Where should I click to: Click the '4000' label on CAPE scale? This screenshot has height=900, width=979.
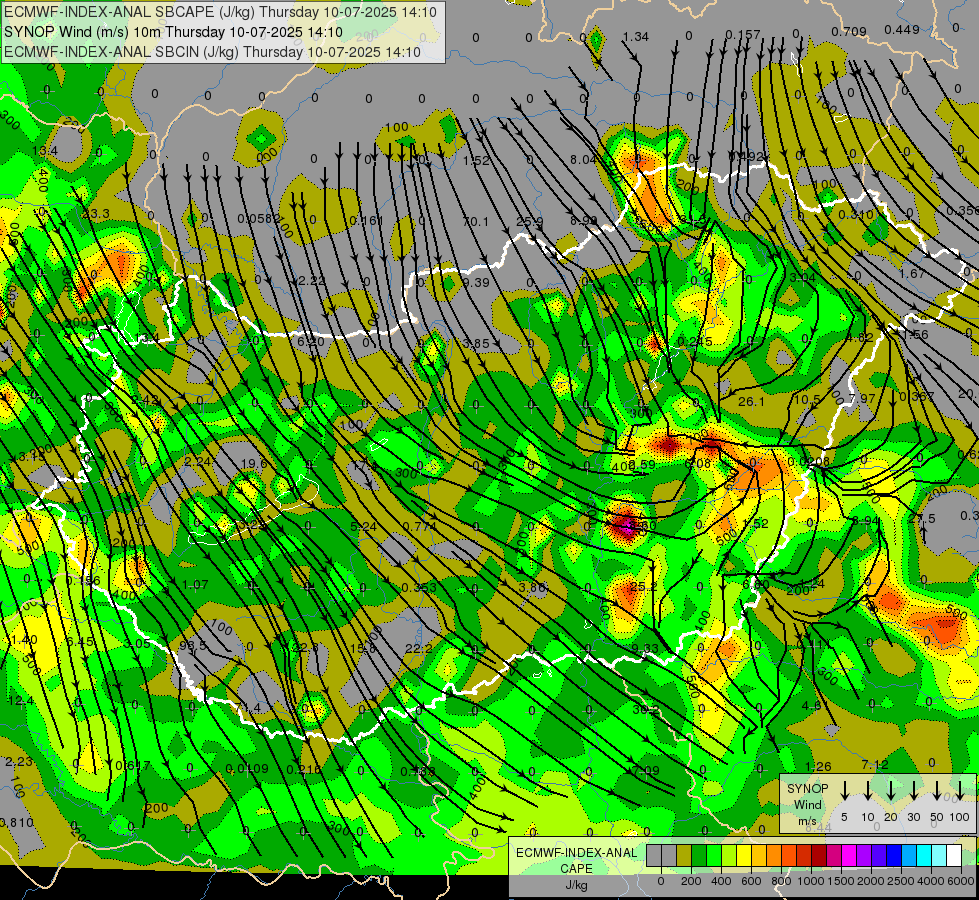(x=933, y=881)
